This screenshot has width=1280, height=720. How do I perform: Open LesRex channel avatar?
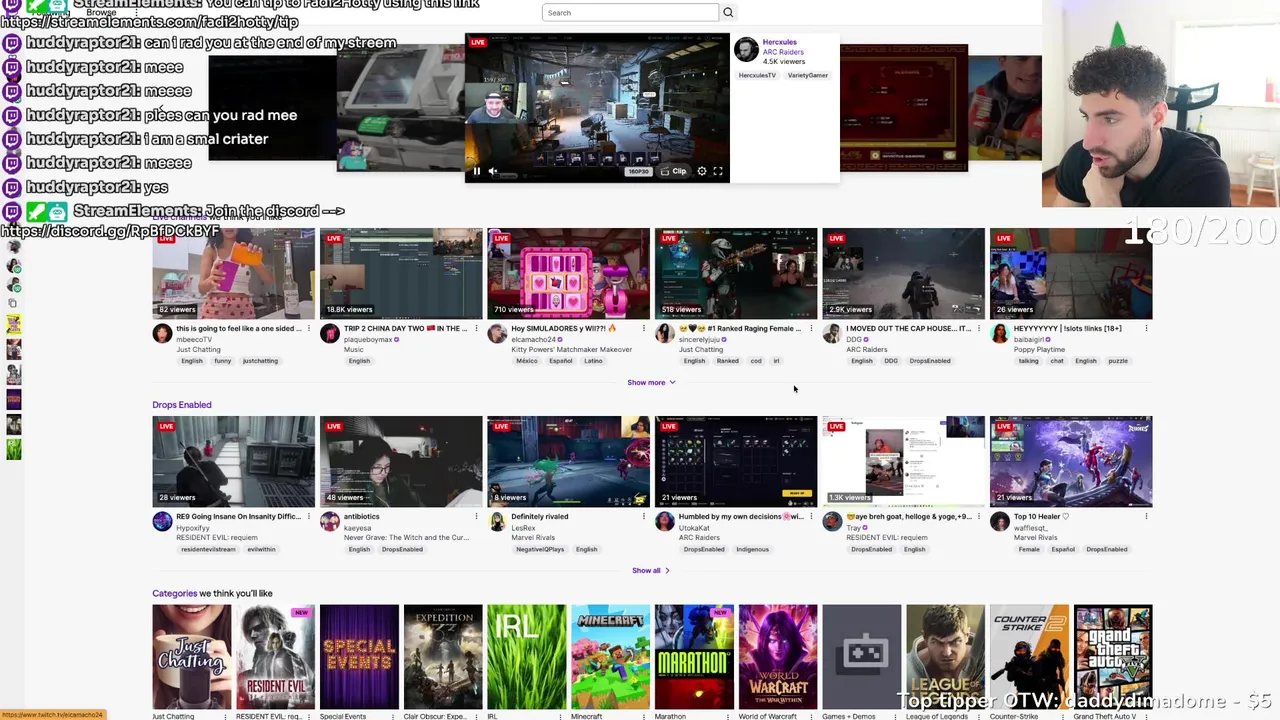pos(497,522)
